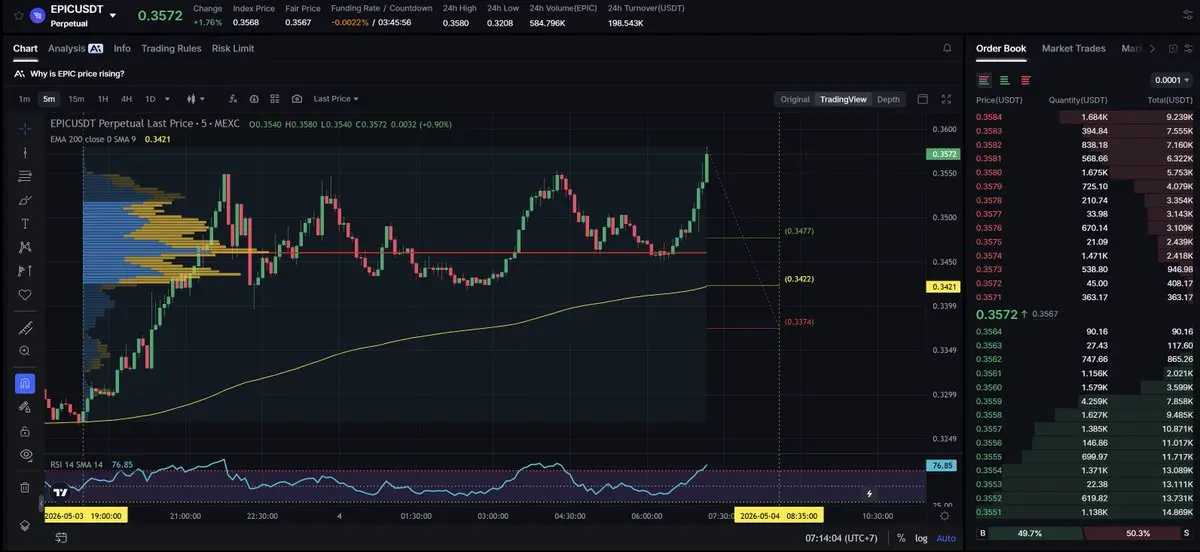Viewport: 1200px width, 552px height.
Task: Select the 15m timeframe
Action: [x=76, y=99]
